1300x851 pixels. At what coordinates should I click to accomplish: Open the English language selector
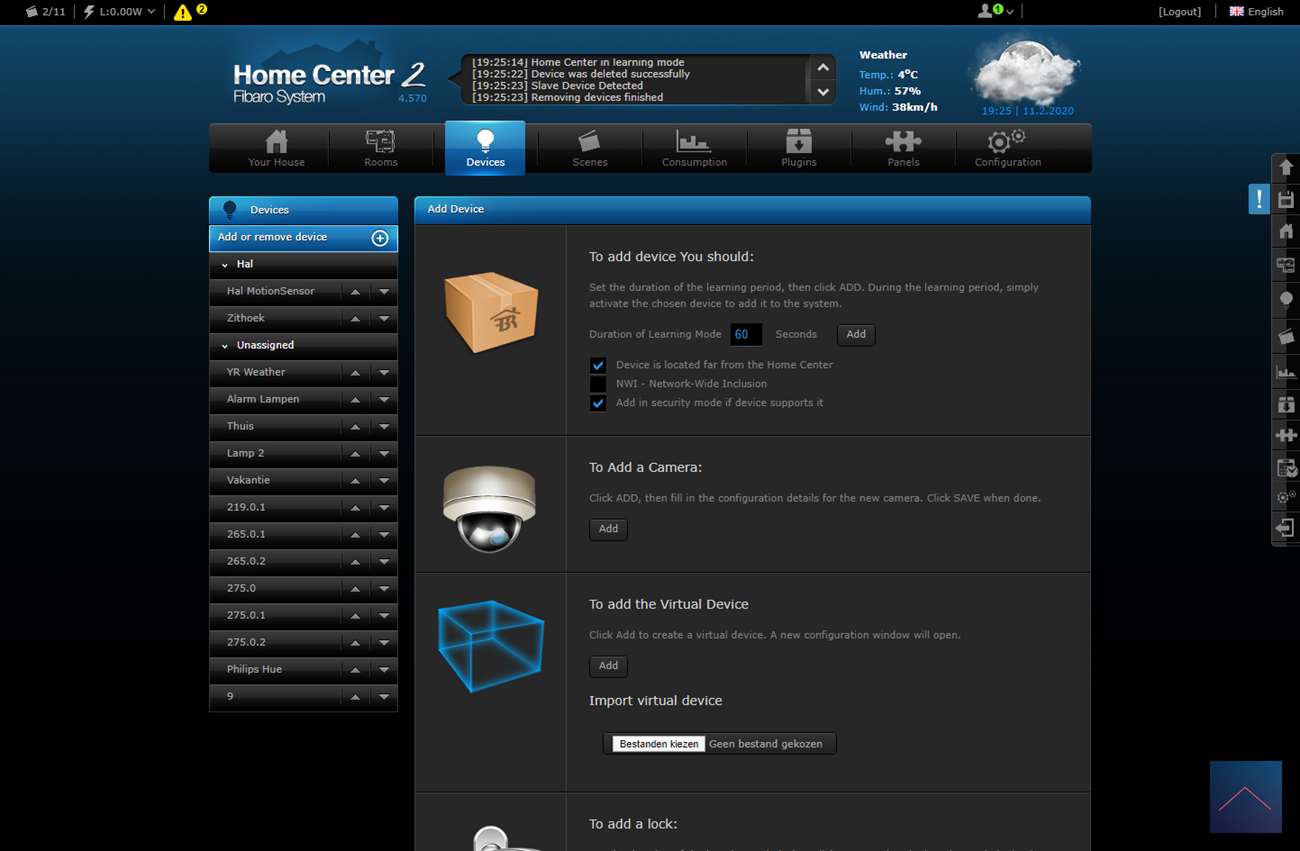tap(1256, 12)
